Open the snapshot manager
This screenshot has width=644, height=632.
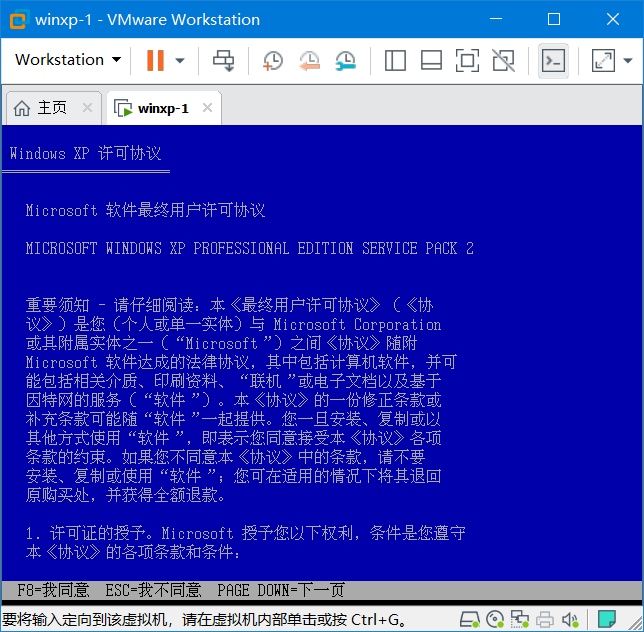coord(345,61)
